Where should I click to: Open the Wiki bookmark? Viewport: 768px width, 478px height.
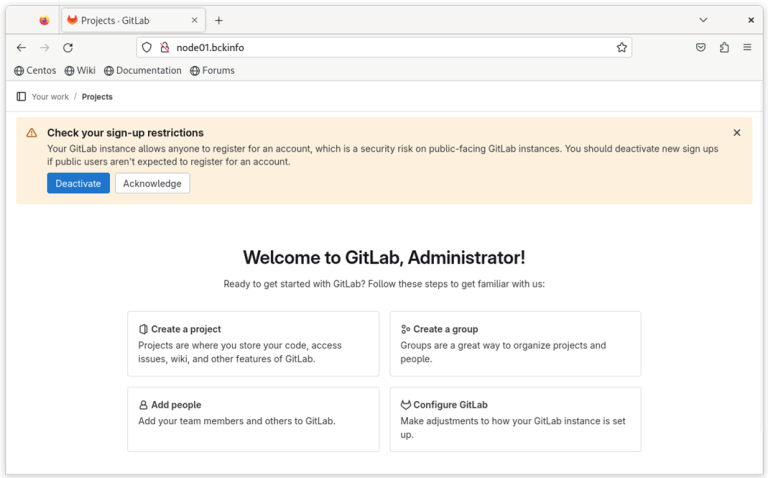(80, 71)
